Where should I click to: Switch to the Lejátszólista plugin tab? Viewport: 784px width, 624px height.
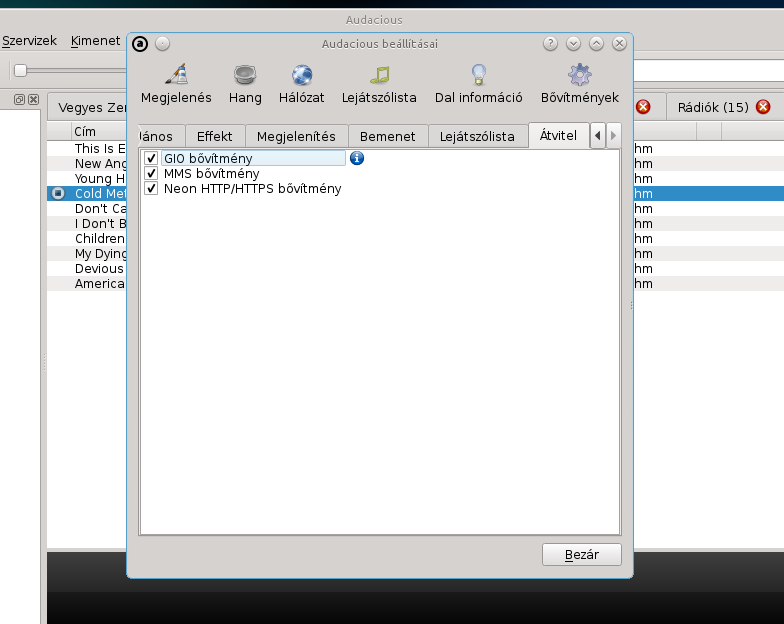coord(477,136)
